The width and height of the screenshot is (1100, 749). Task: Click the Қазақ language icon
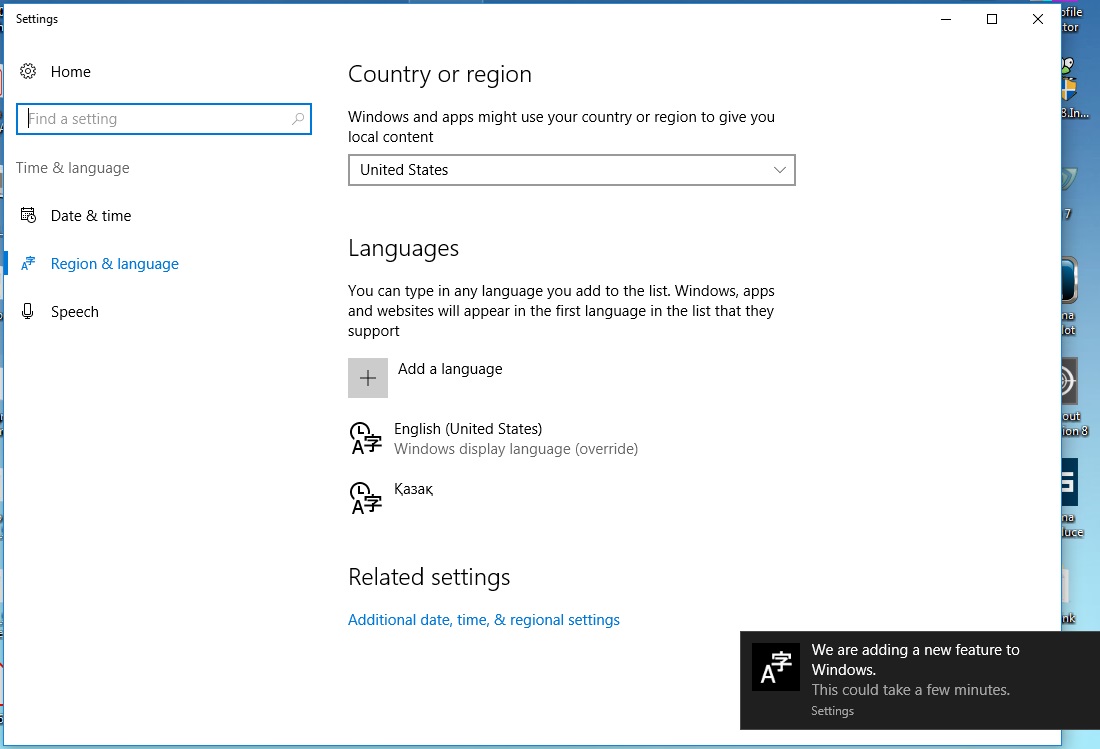coord(365,498)
